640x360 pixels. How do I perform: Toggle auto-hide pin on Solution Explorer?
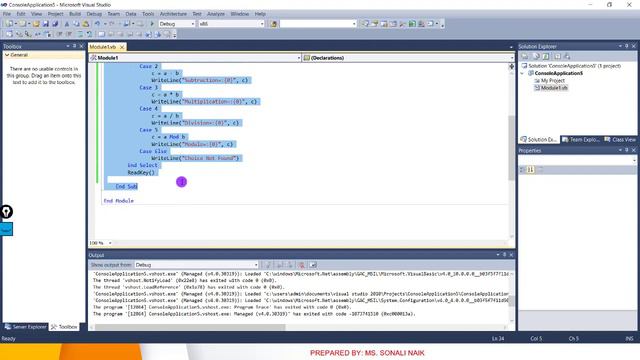click(627, 46)
